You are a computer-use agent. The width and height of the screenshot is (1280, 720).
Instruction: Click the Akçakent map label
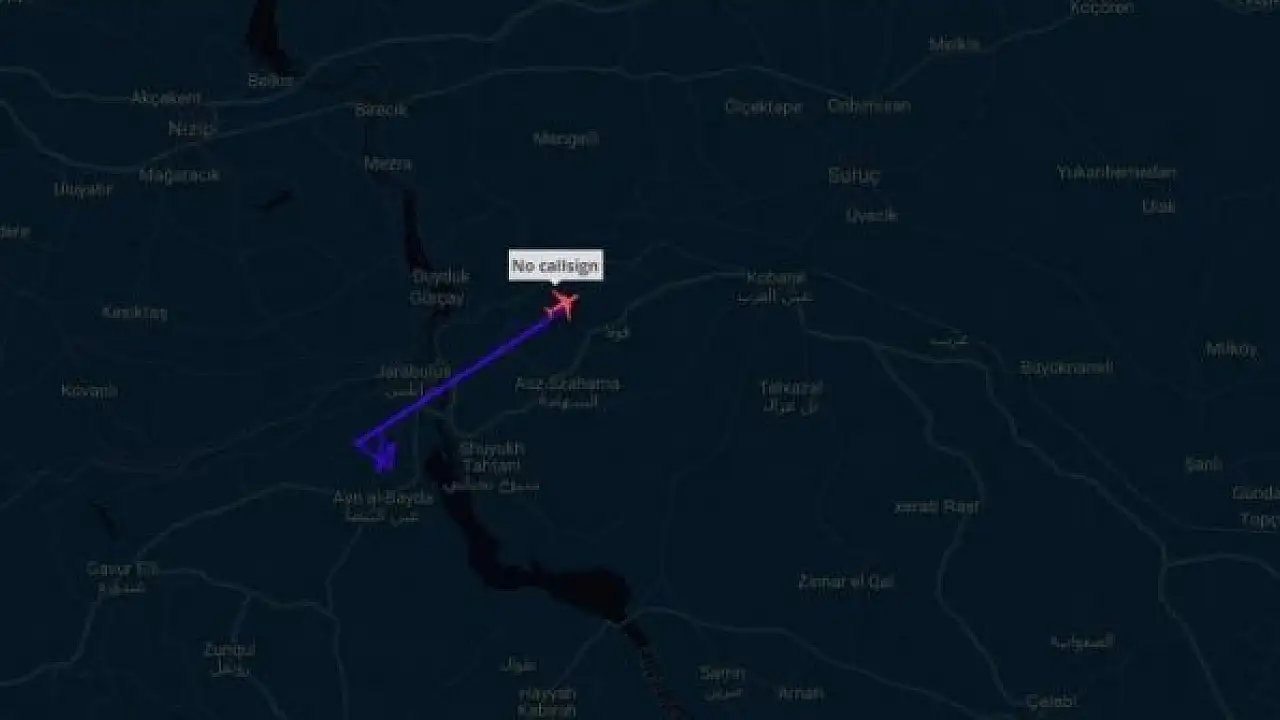pos(167,98)
